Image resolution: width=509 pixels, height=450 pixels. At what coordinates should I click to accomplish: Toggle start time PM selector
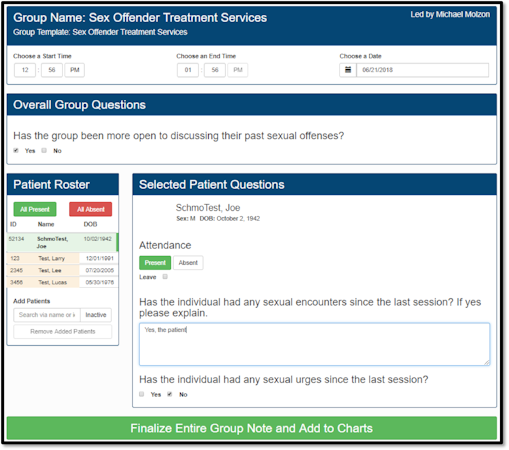tap(74, 70)
